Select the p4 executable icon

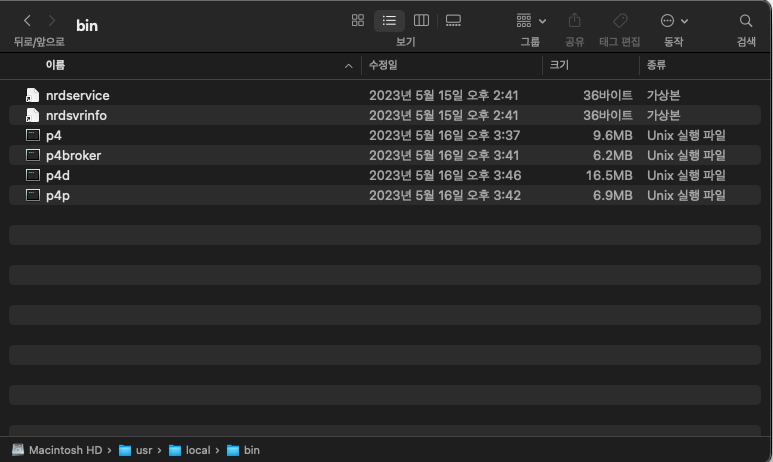coord(33,135)
